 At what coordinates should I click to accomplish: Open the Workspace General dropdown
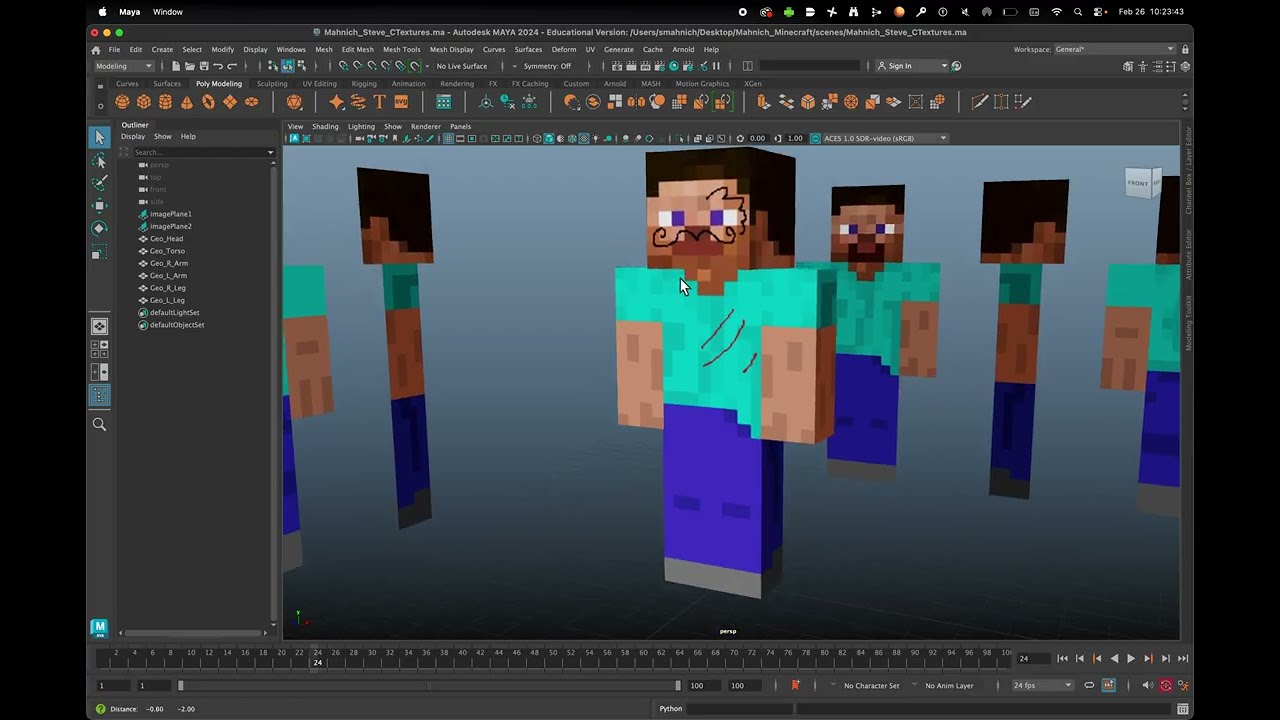tap(1115, 49)
